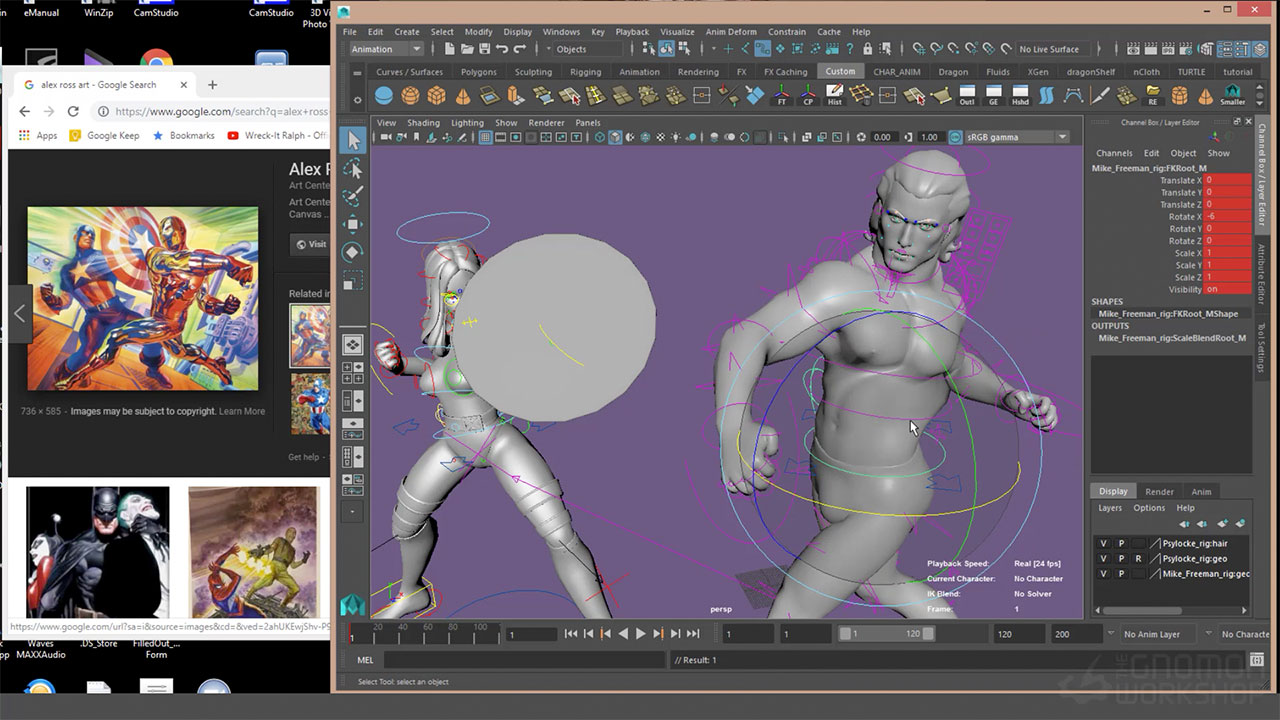Pick the Lasso Select tool
The width and height of the screenshot is (1280, 720).
pyautogui.click(x=352, y=169)
